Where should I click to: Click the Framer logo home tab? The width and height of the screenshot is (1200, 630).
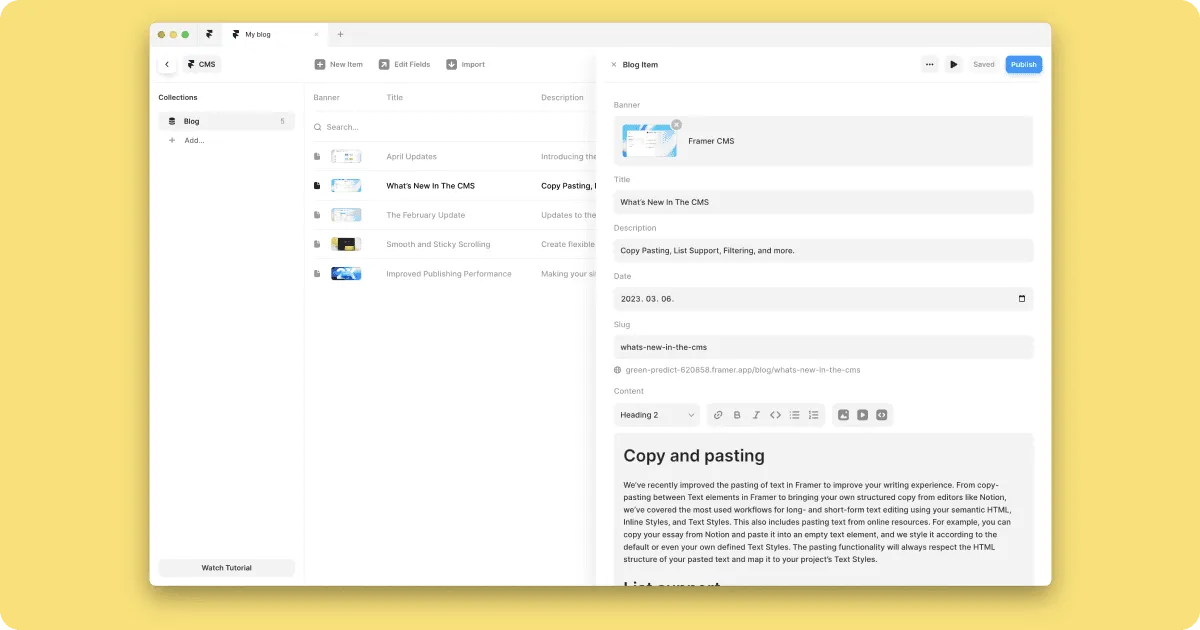[209, 34]
